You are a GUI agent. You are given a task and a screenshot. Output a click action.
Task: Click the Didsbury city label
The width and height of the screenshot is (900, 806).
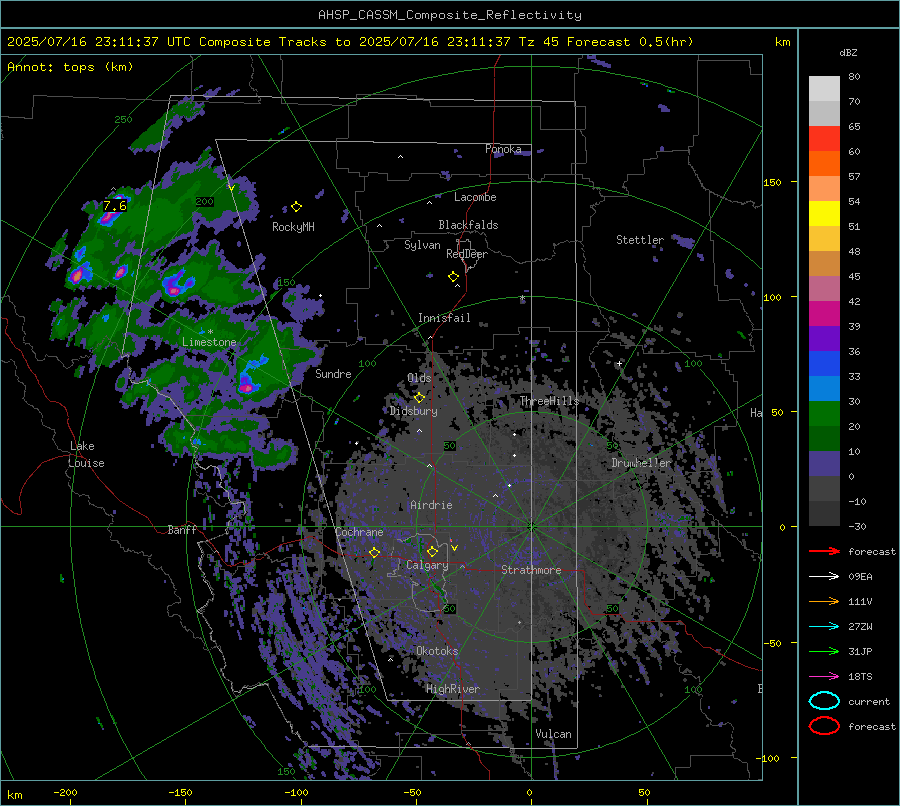pos(413,411)
